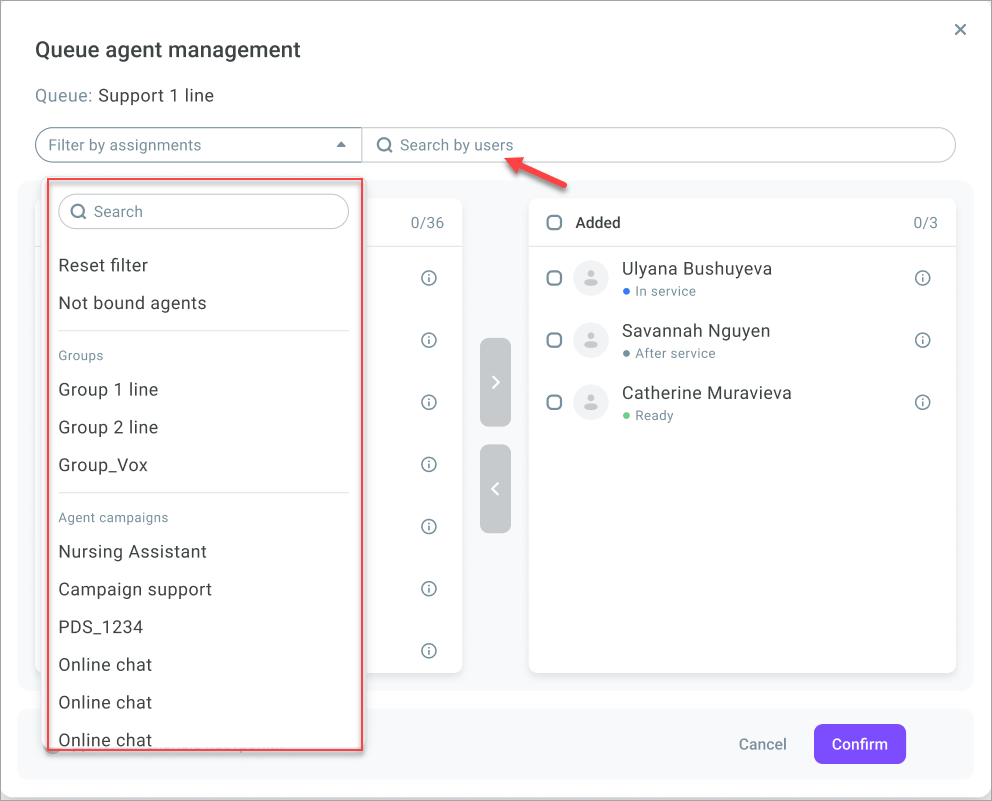Click the 0/36 counter

pyautogui.click(x=427, y=223)
